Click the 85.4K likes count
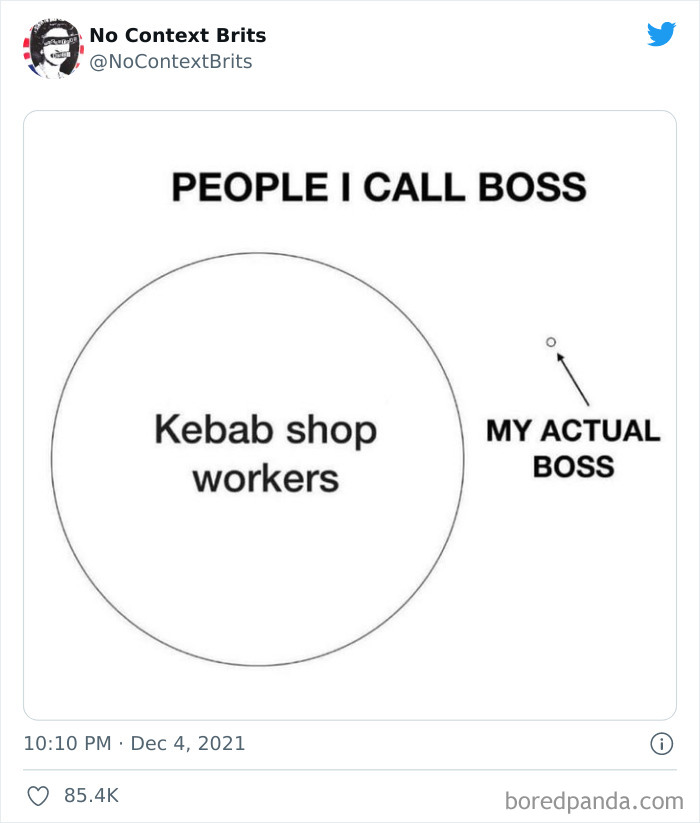Image resolution: width=700 pixels, height=823 pixels. (91, 796)
